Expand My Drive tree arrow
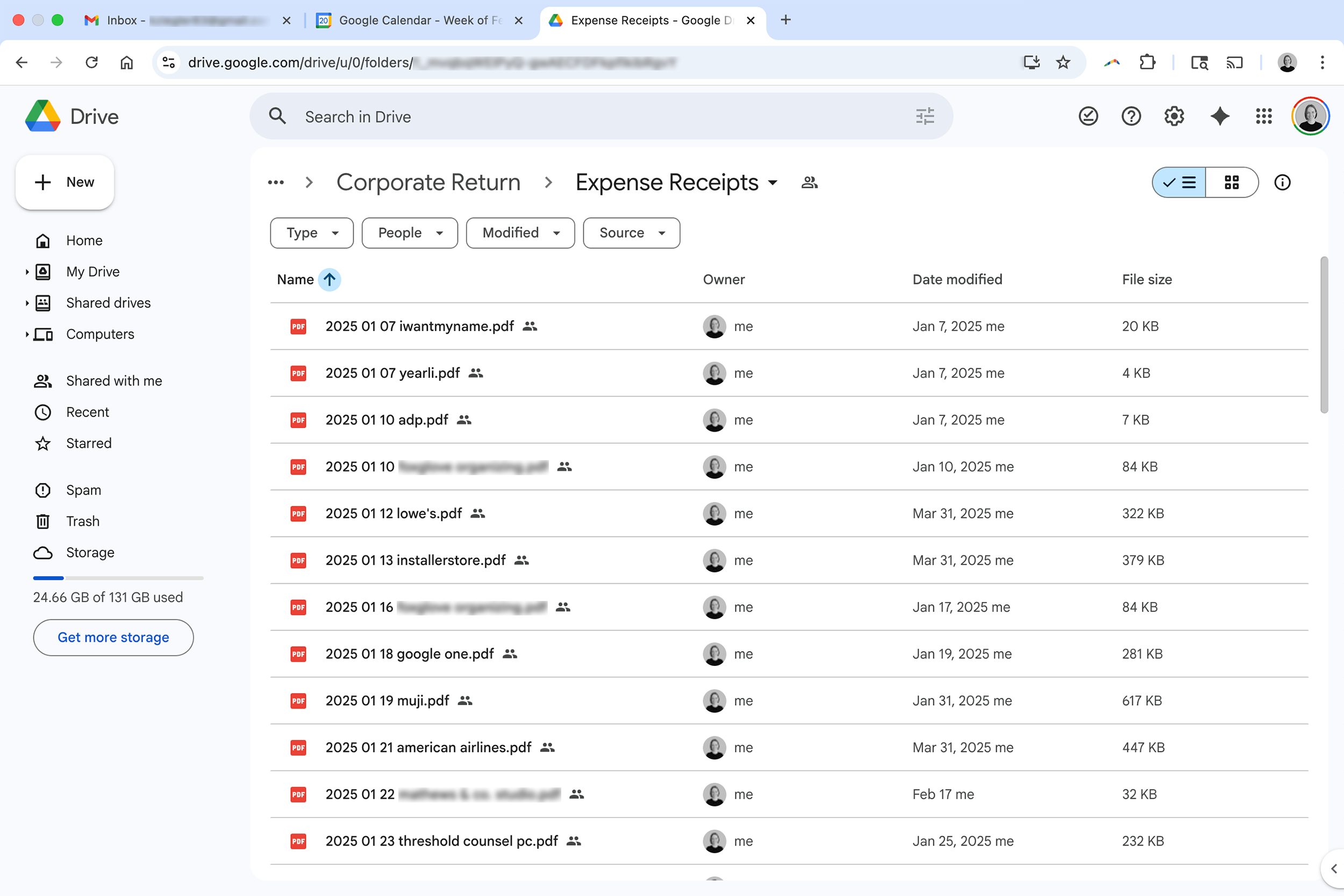The width and height of the screenshot is (1344, 896). (x=27, y=272)
